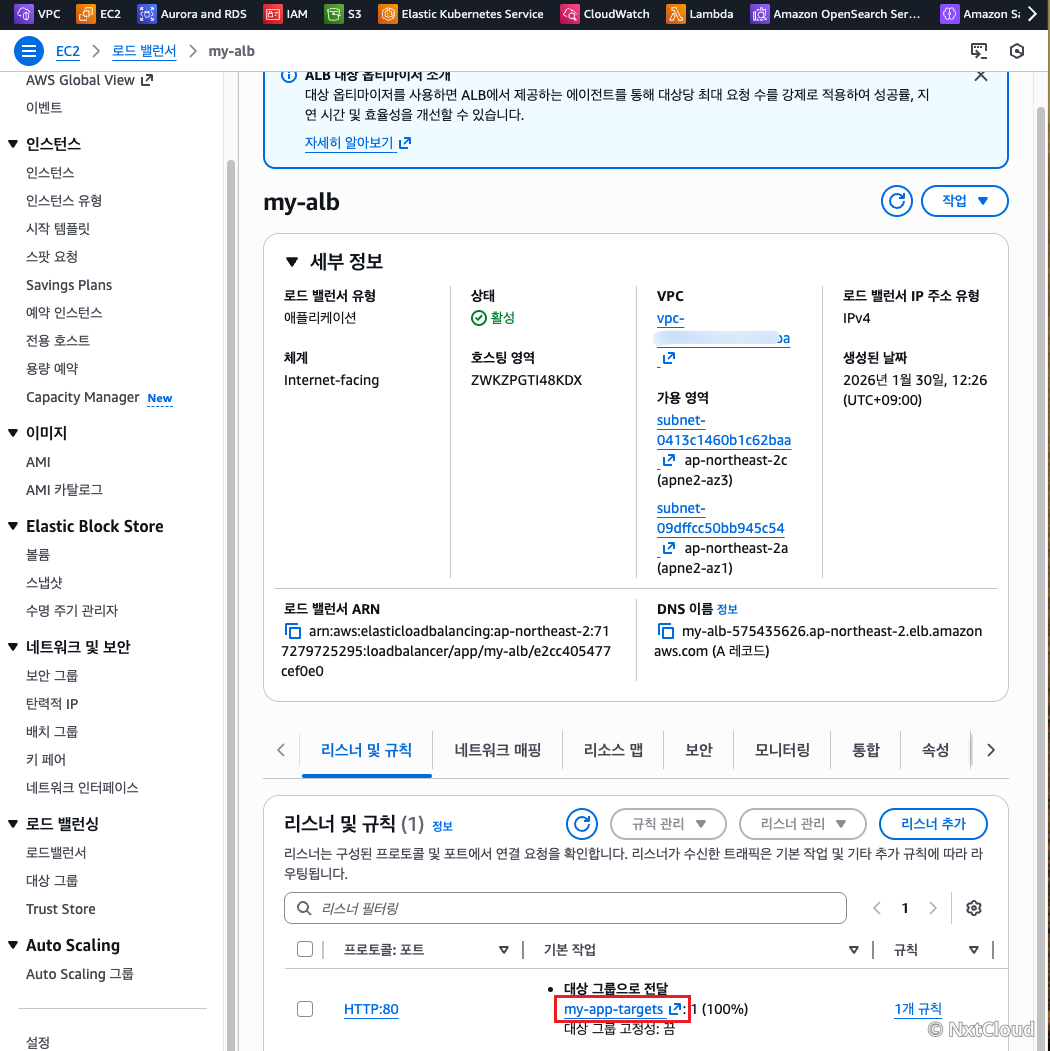This screenshot has width=1050, height=1051.
Task: Open the CloudShell console icon
Action: pos(979,51)
